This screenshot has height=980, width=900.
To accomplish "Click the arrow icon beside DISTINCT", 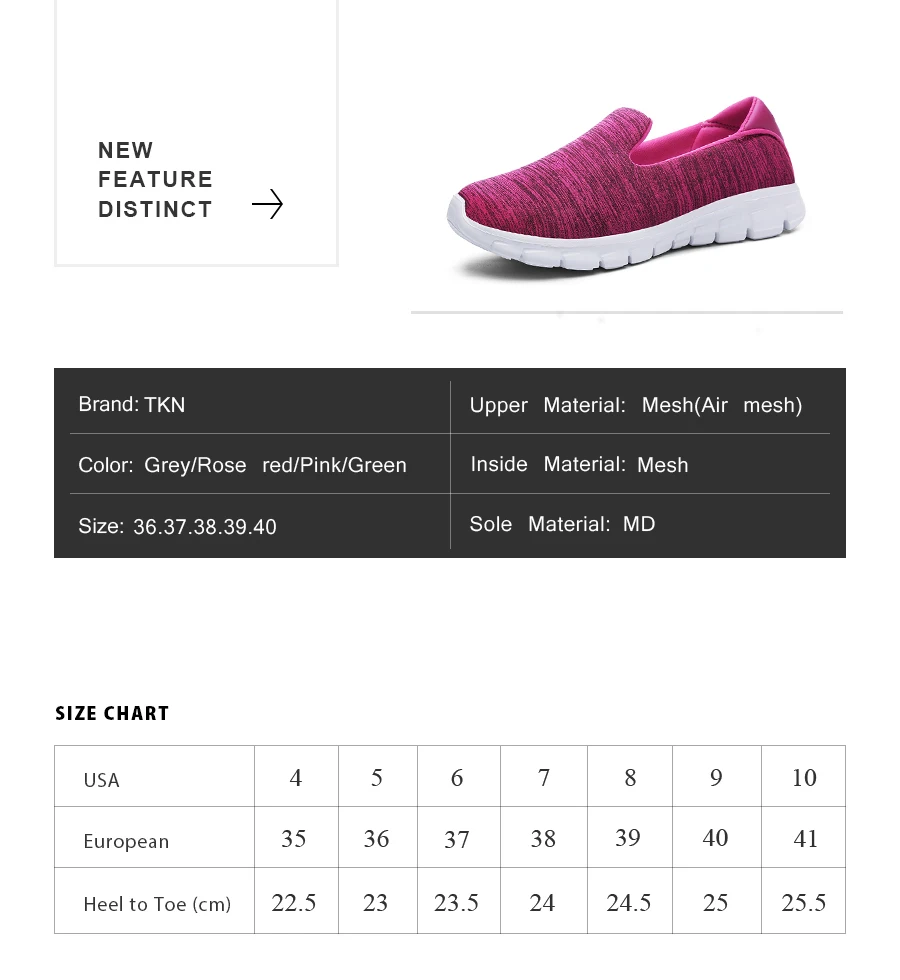I will [x=268, y=204].
